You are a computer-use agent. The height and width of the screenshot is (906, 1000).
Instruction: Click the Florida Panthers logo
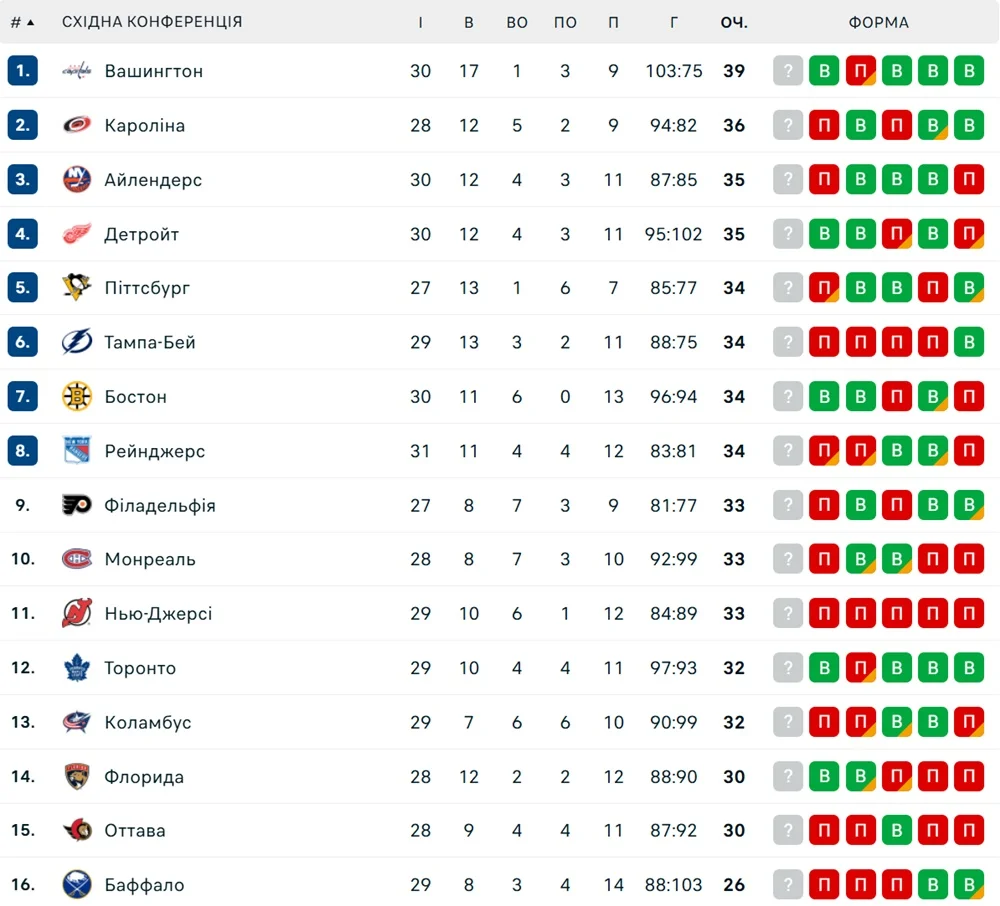(x=77, y=776)
